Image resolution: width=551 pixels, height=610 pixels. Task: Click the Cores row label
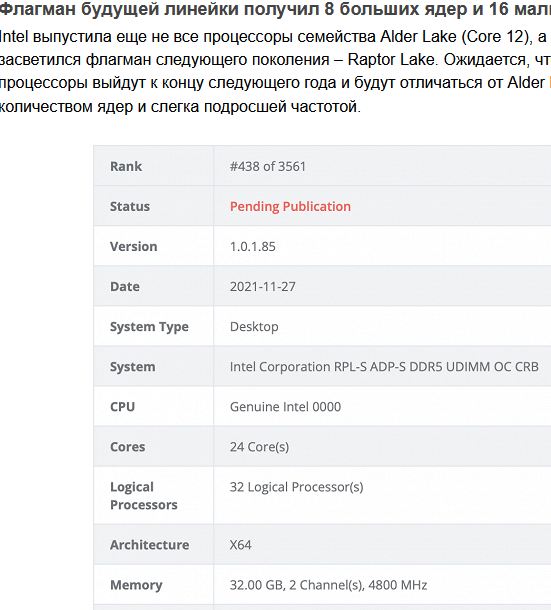127,447
